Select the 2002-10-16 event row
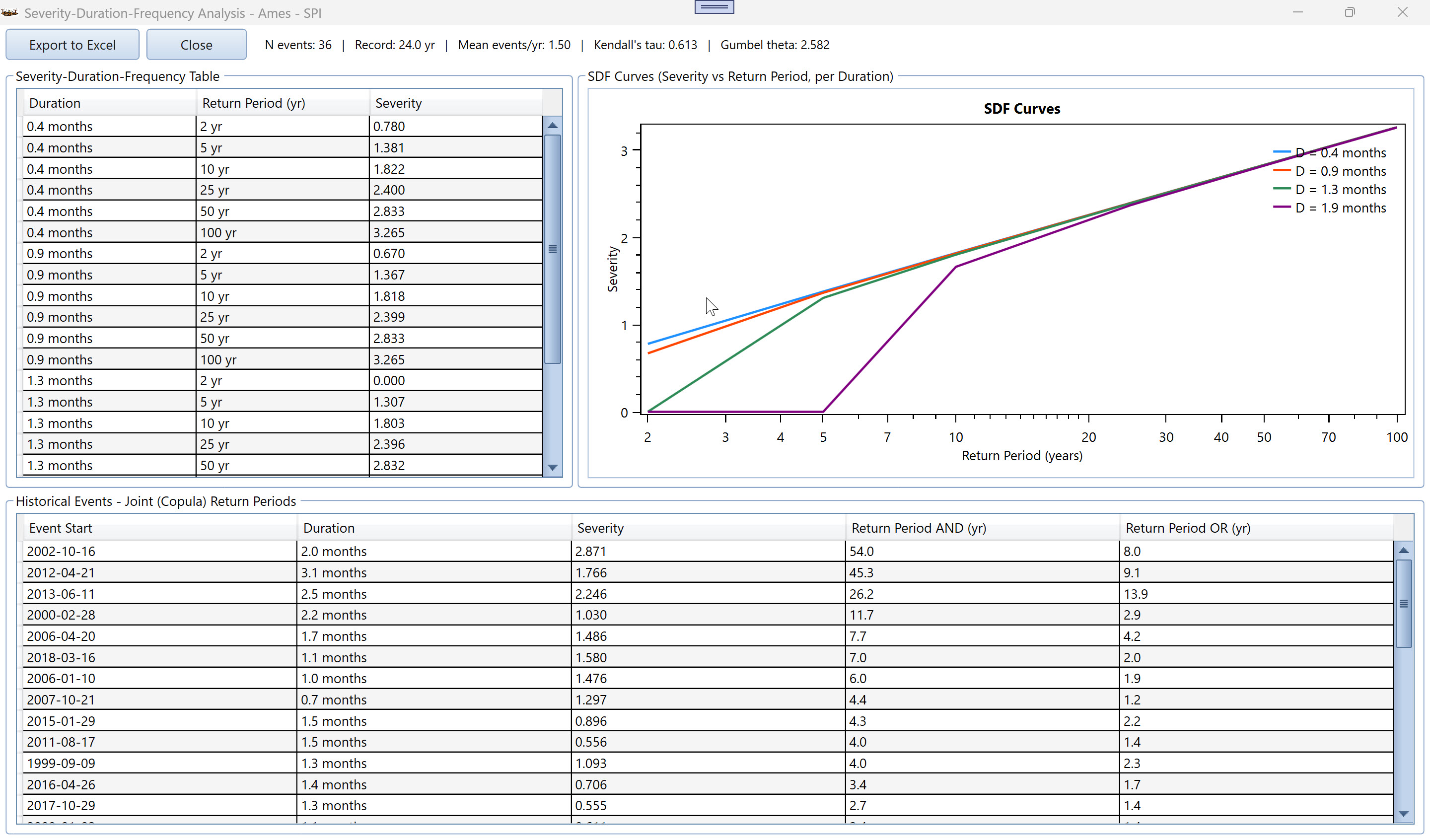Image resolution: width=1430 pixels, height=840 pixels. [708, 551]
